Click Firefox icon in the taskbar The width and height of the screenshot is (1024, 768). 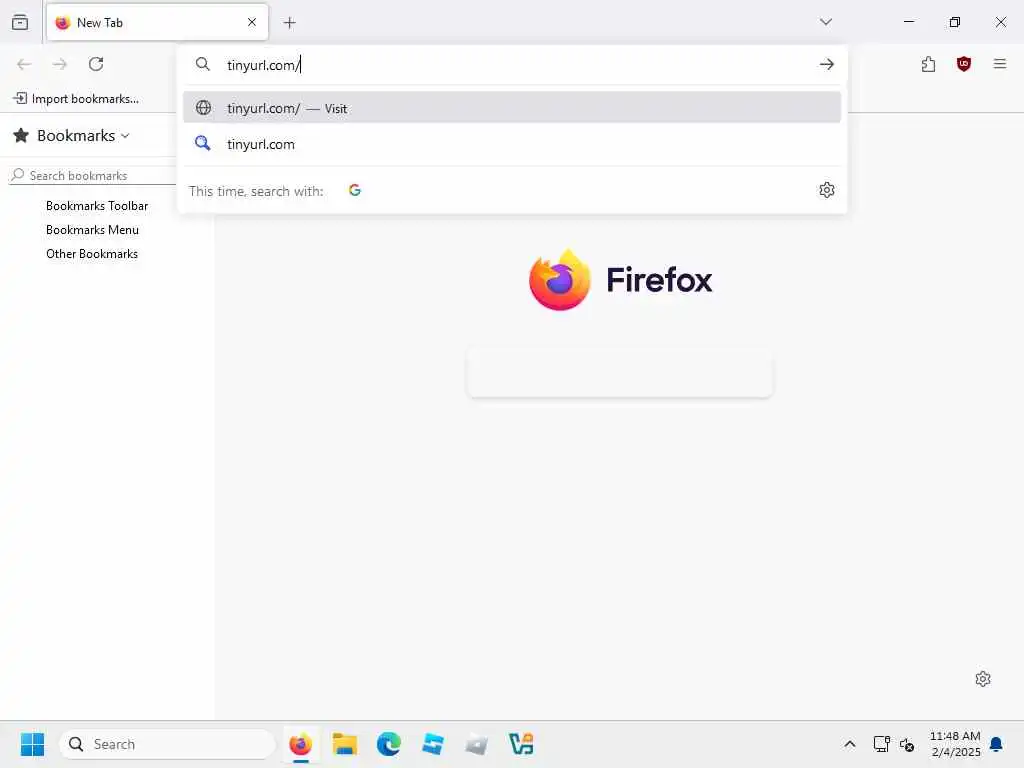300,744
